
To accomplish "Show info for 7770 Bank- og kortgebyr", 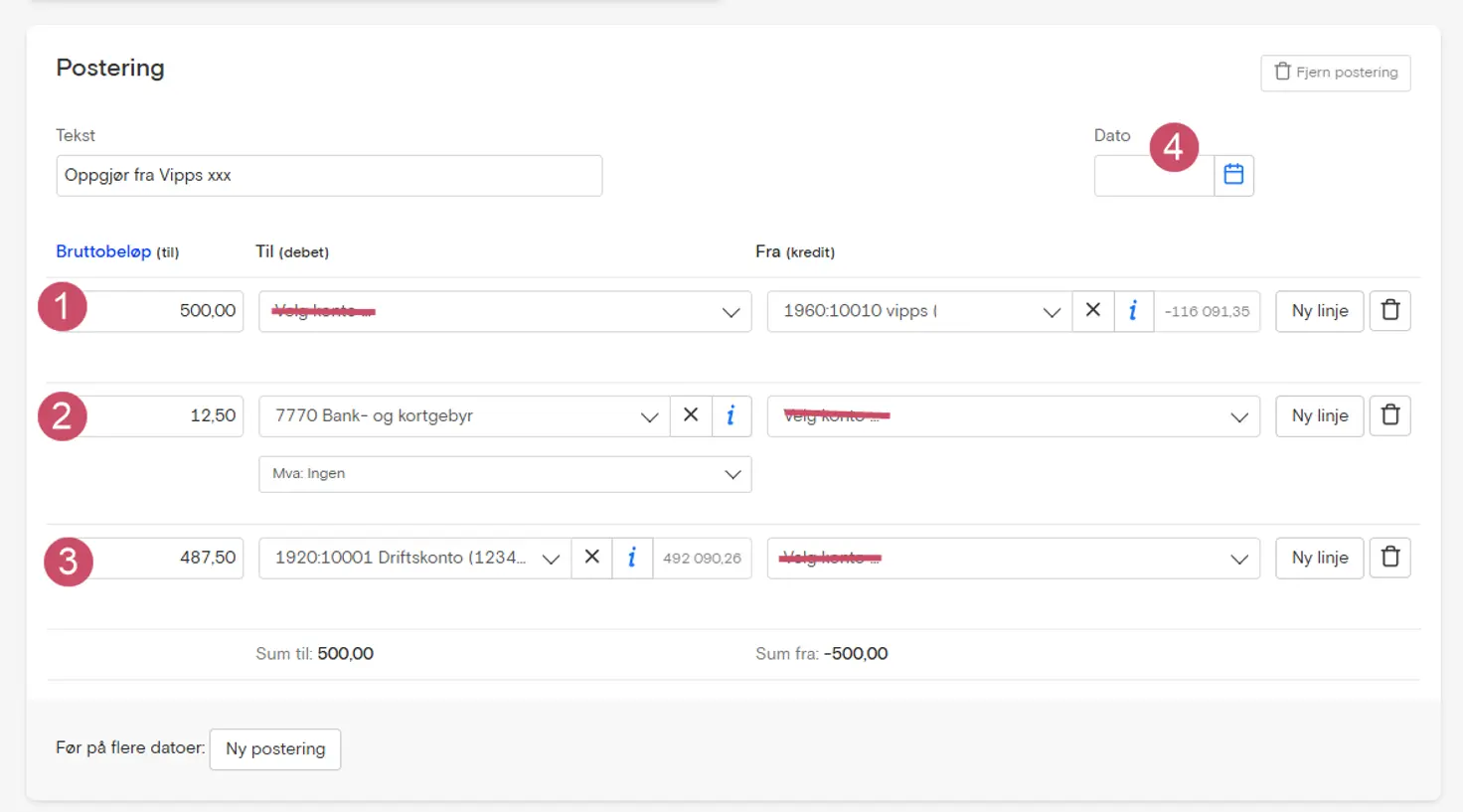I will (x=731, y=415).
